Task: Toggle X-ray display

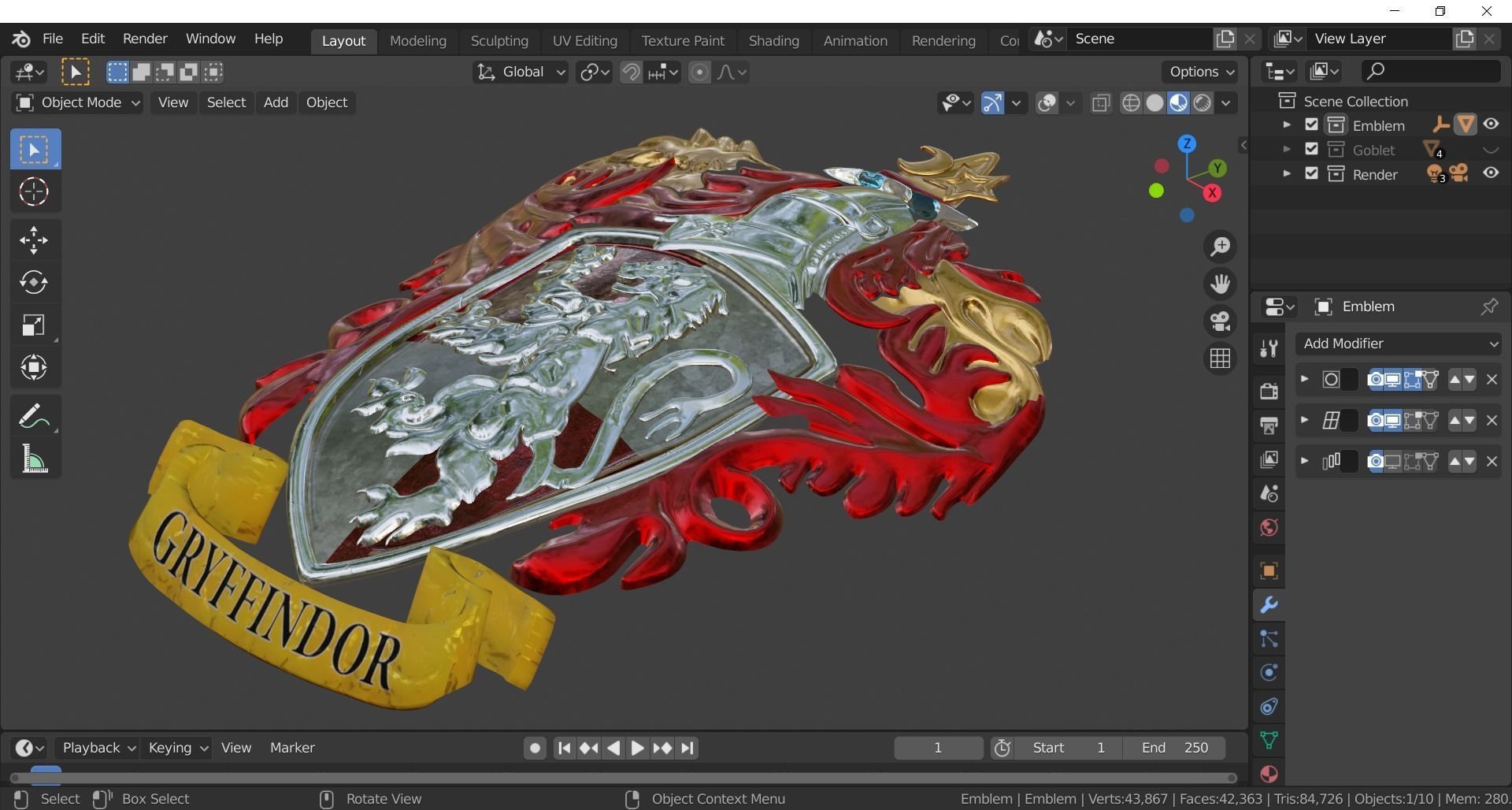Action: click(1101, 103)
